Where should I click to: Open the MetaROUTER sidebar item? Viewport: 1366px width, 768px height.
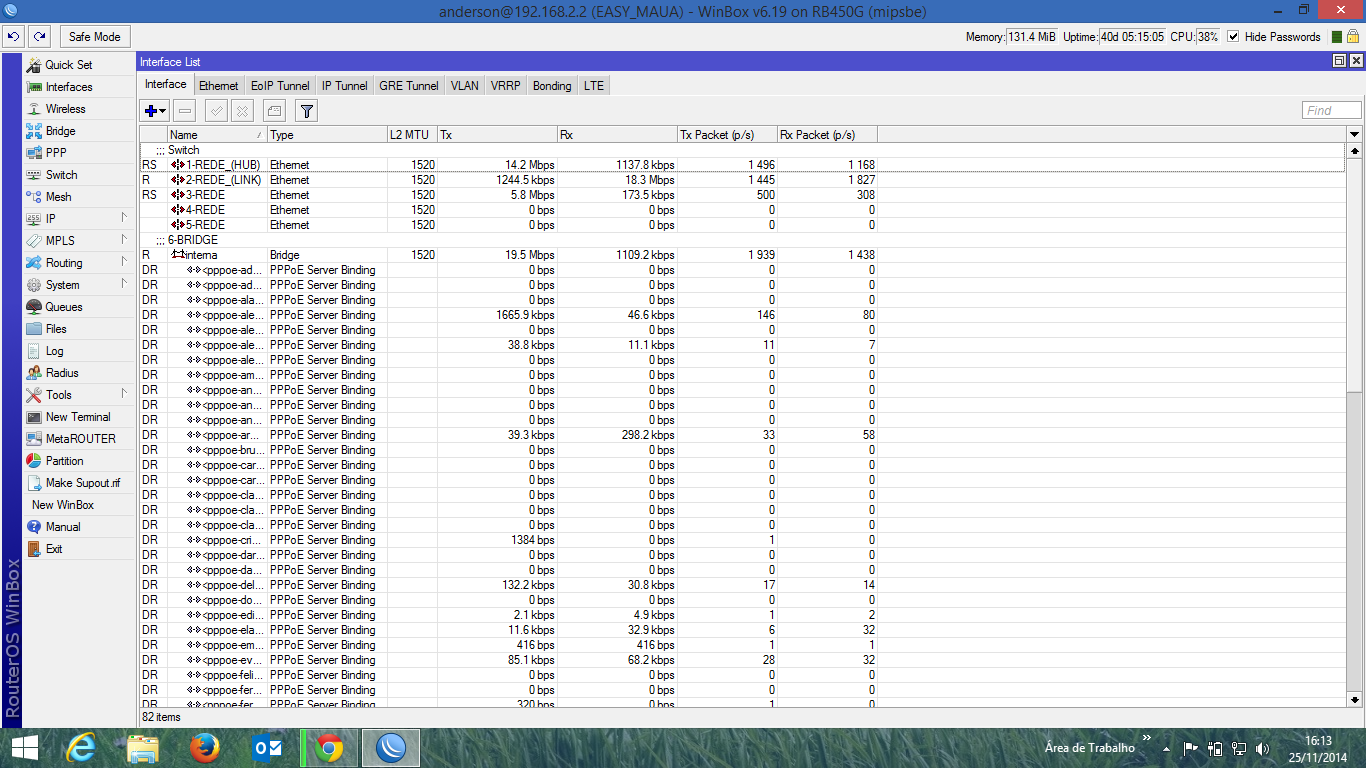click(79, 439)
